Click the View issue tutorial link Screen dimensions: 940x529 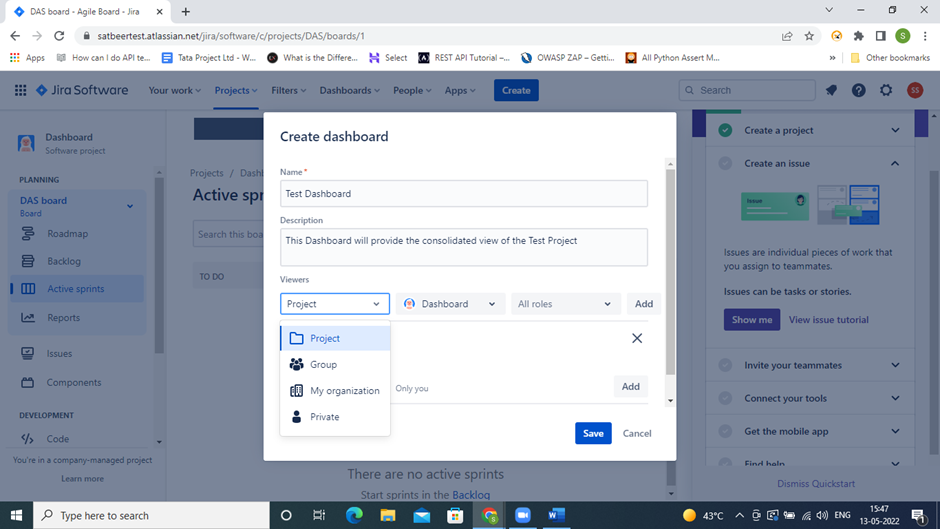point(828,320)
